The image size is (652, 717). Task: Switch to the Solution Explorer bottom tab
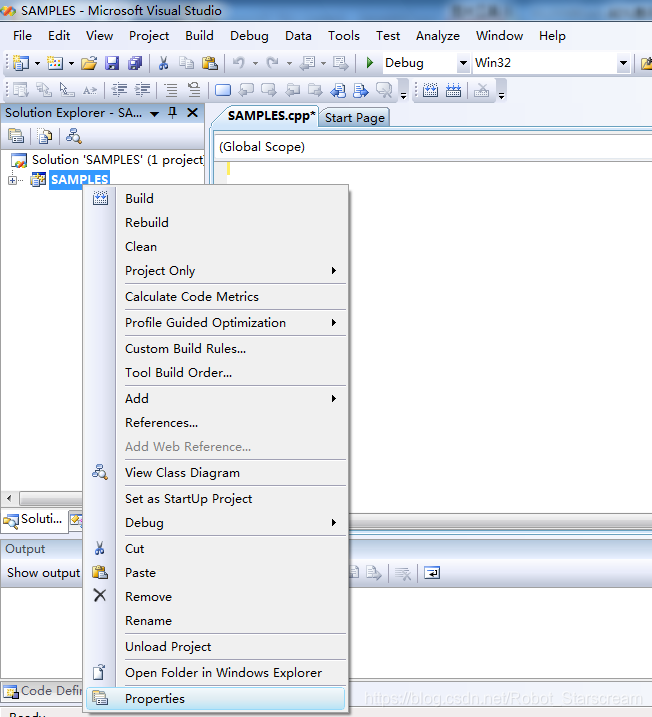(33, 520)
